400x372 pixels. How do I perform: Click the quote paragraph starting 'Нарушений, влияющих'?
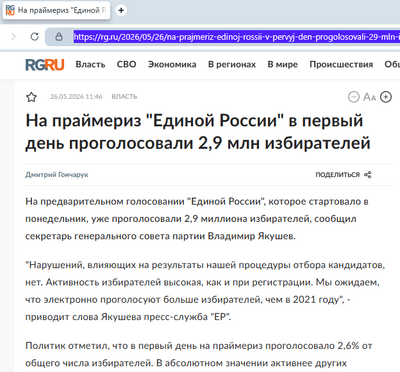205,291
